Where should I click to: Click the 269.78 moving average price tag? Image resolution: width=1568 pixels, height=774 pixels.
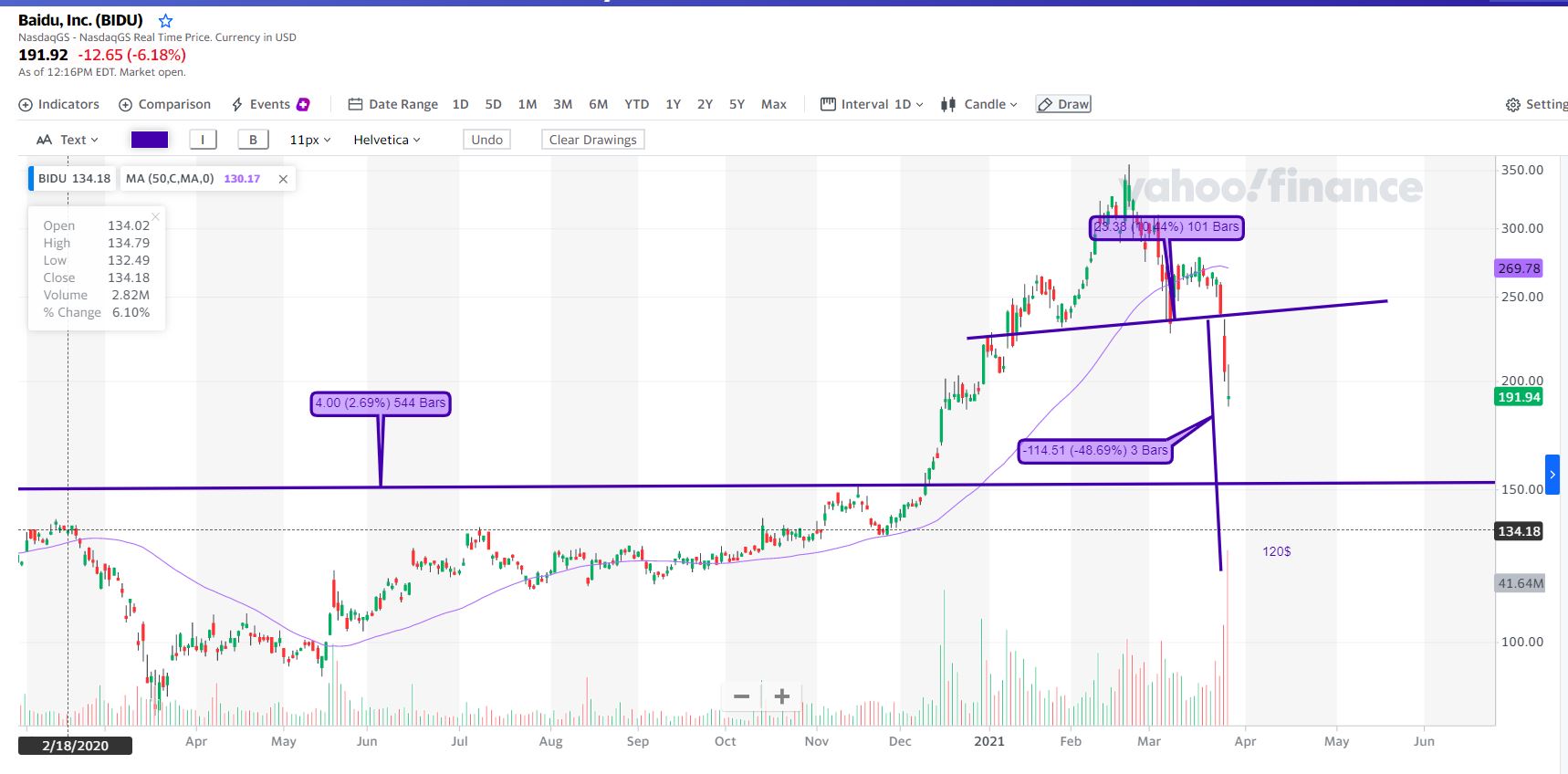(1520, 268)
